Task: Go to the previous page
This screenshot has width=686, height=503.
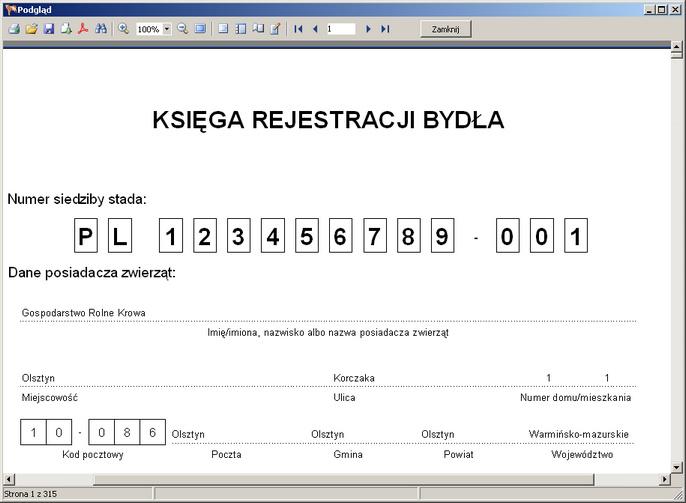Action: pos(315,29)
